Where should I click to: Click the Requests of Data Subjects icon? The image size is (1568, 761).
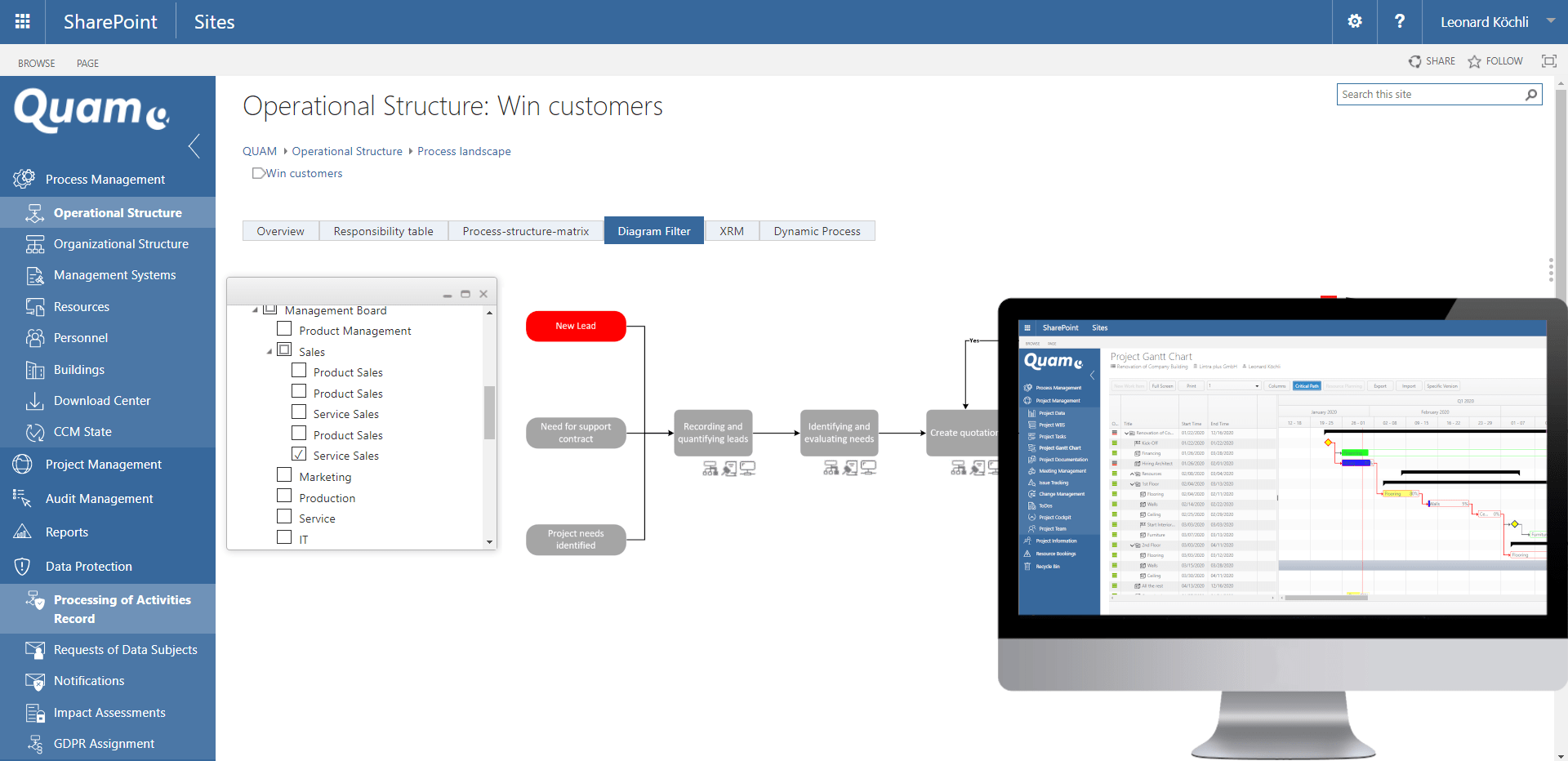[34, 650]
